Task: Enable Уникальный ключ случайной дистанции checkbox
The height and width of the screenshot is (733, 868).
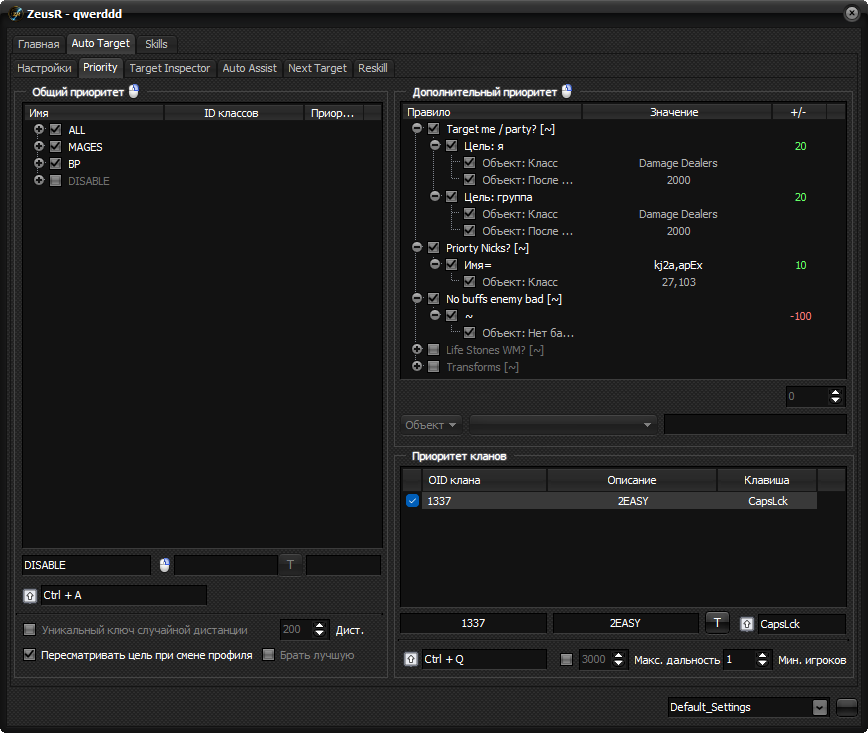Action: click(x=29, y=629)
